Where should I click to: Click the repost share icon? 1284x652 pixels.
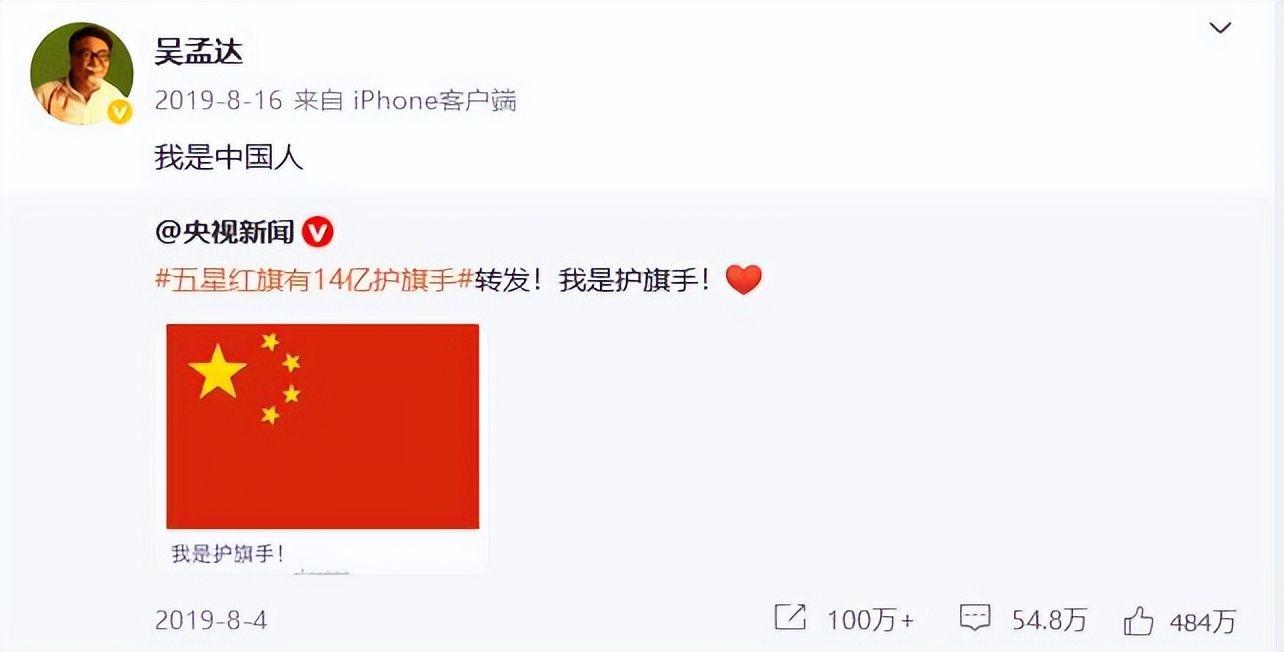790,619
